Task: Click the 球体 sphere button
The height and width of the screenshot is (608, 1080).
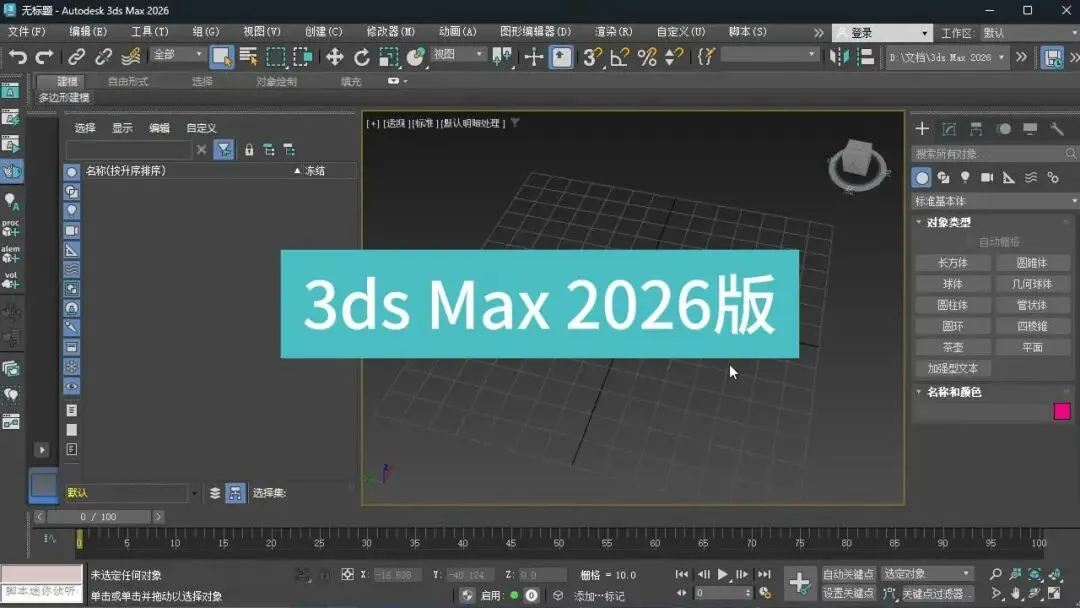Action: point(953,284)
